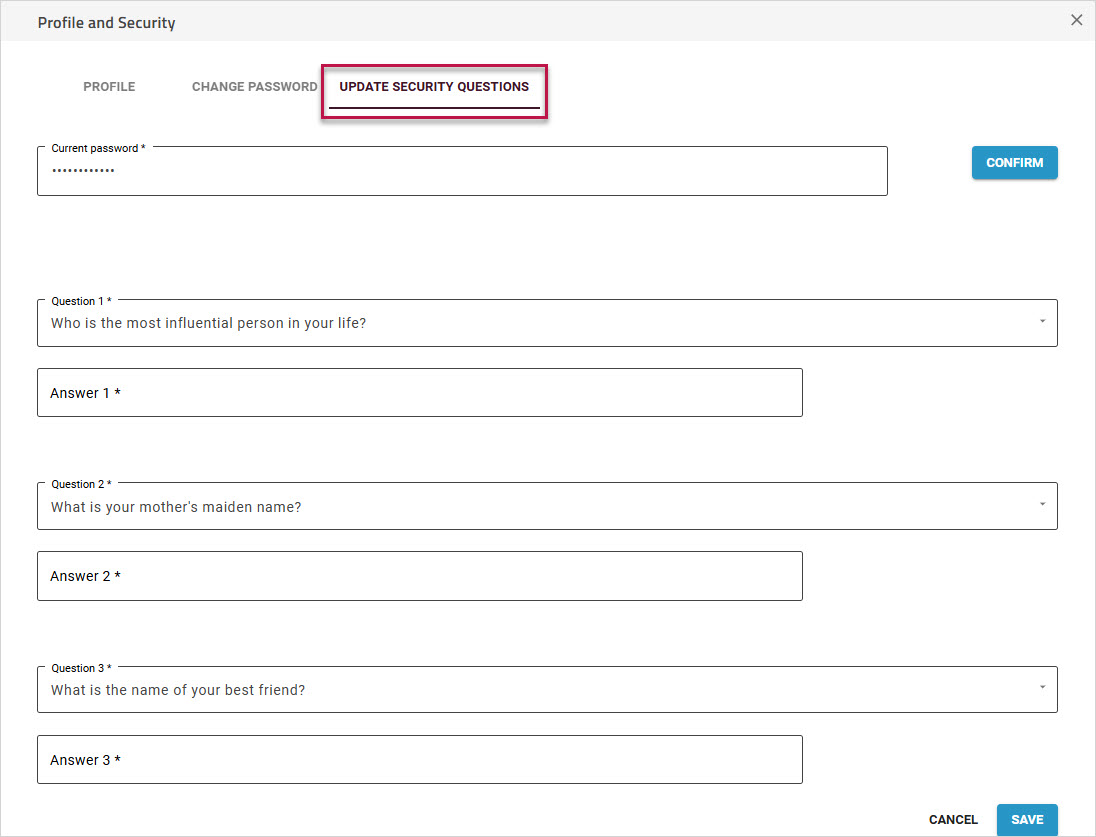Screen dimensions: 1096x837
Task: Focus the Answer 1 text field
Action: (419, 393)
